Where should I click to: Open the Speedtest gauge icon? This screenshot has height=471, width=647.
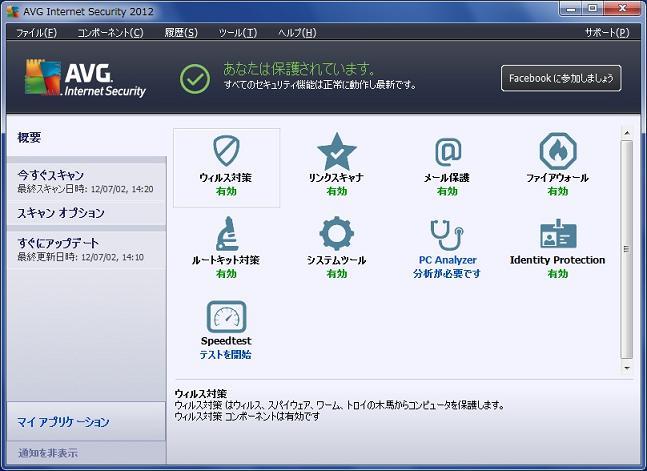227,317
